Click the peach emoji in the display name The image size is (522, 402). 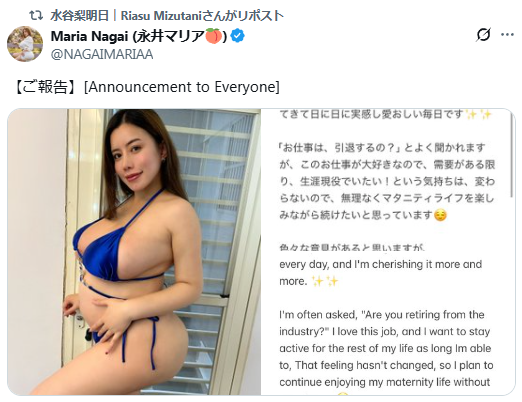point(213,36)
